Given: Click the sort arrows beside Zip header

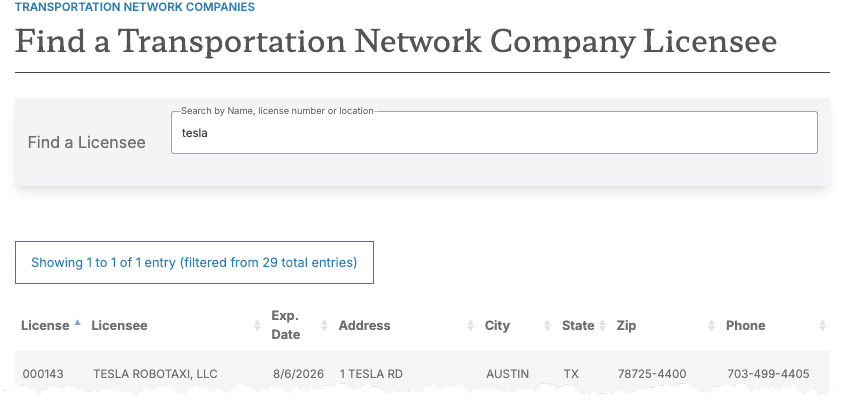Looking at the screenshot, I should click(712, 326).
